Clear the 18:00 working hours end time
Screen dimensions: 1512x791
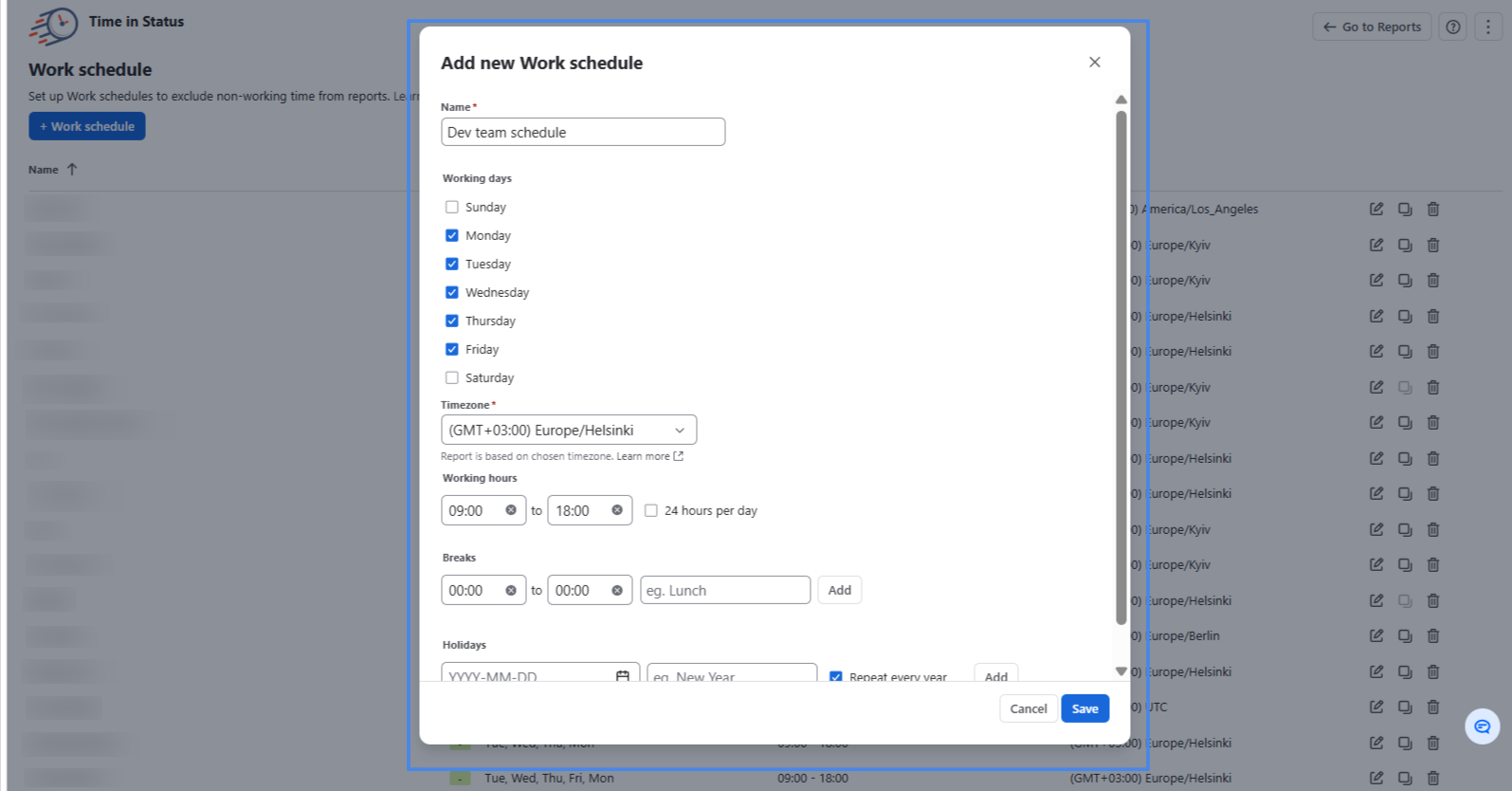click(x=617, y=510)
